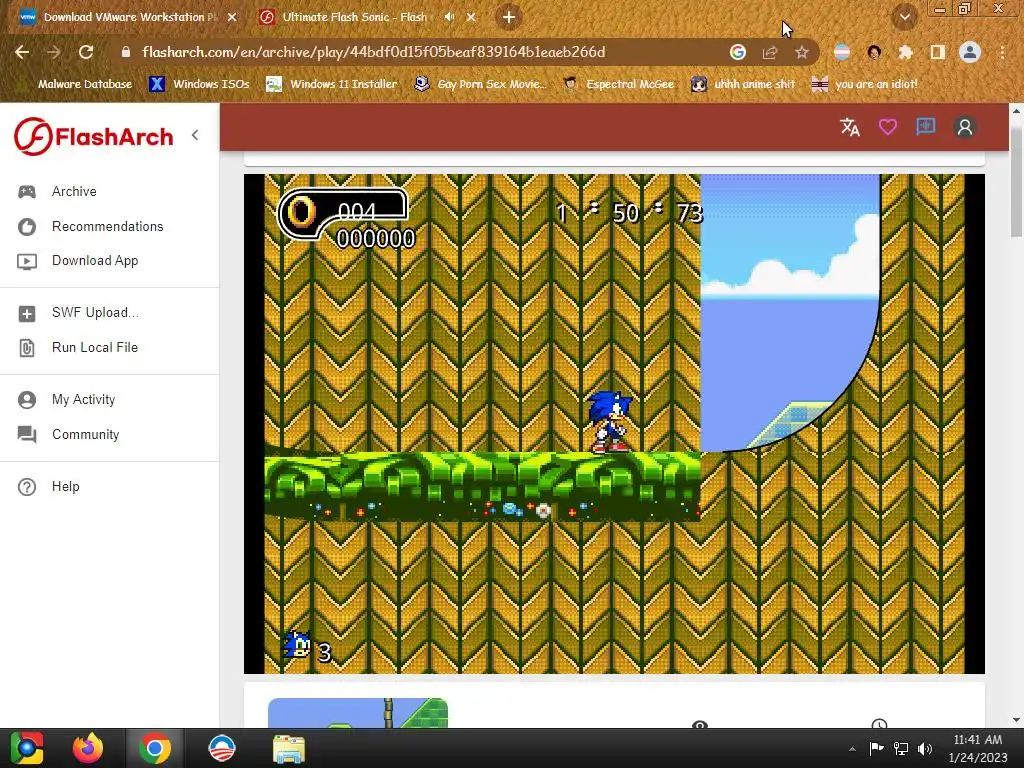1024x768 pixels.
Task: Click the browser back arrow
Action: tap(22, 52)
